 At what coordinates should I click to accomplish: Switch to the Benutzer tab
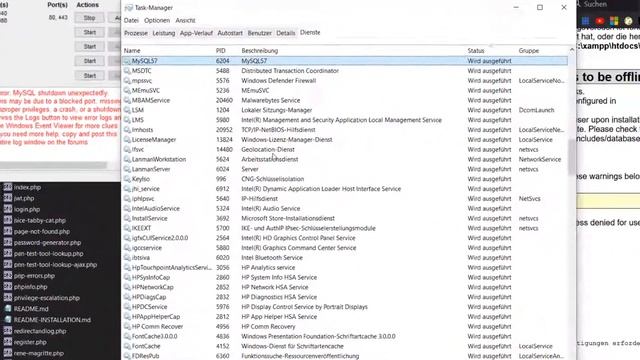point(260,33)
